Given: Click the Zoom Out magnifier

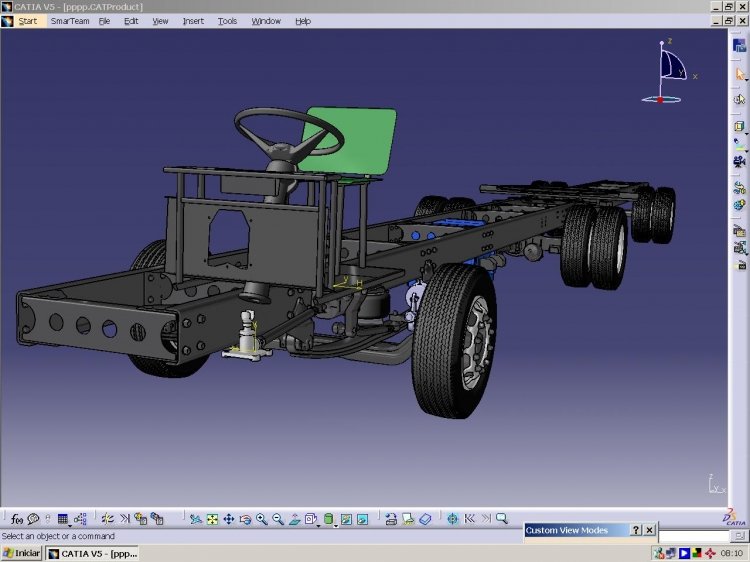Looking at the screenshot, I should coord(278,519).
